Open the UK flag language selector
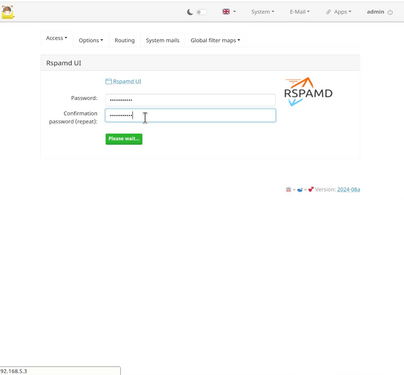 pyautogui.click(x=229, y=12)
